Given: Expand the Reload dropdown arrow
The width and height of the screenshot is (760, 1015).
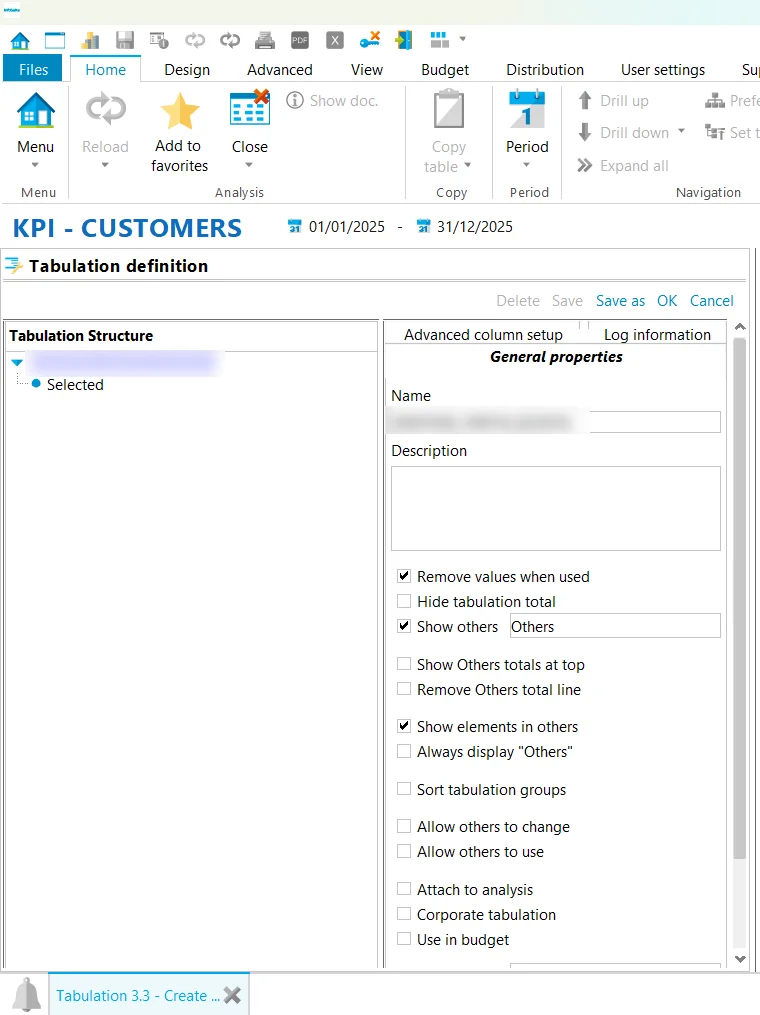Looking at the screenshot, I should tap(105, 166).
